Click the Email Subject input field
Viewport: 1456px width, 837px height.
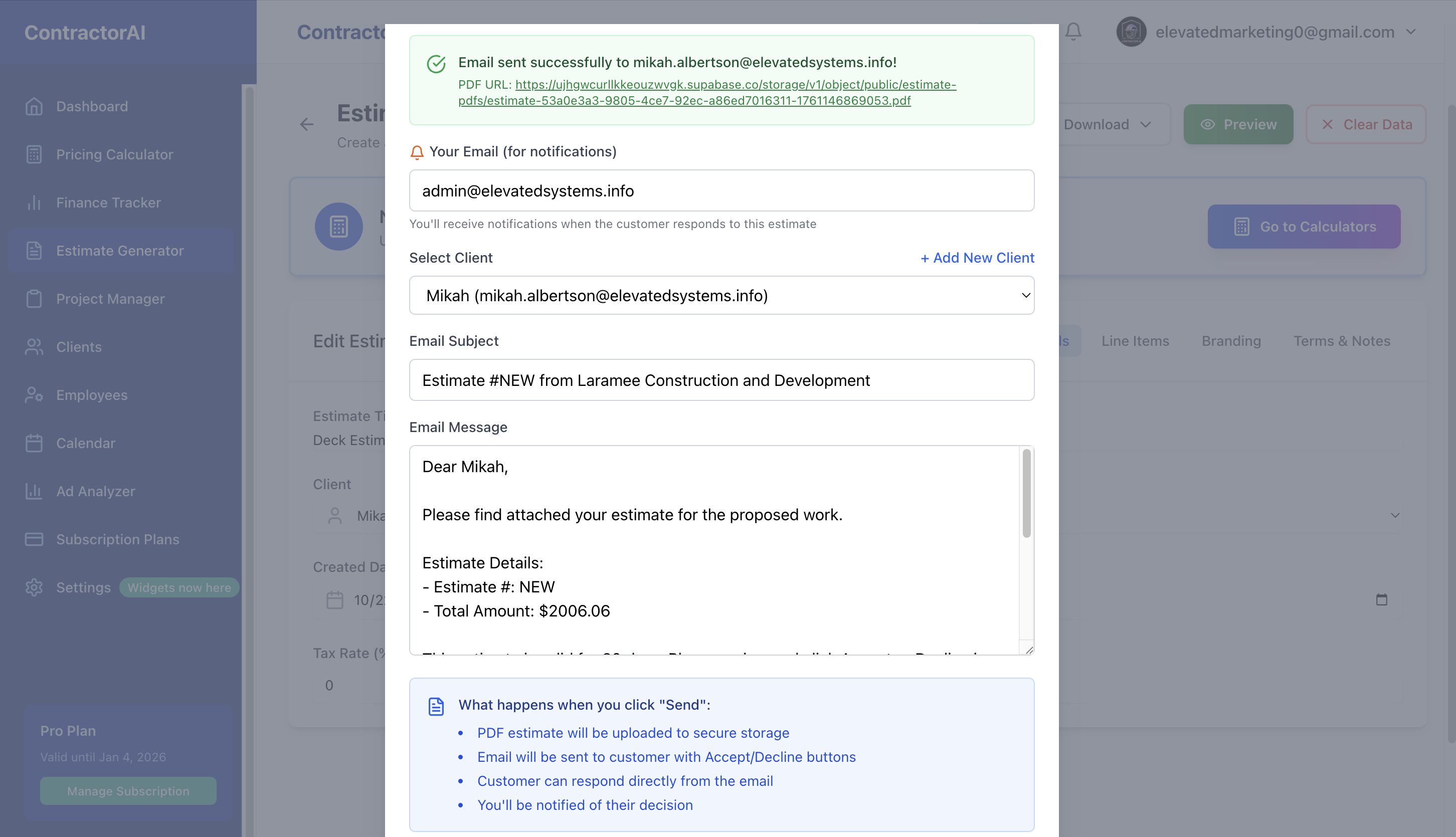click(x=721, y=379)
